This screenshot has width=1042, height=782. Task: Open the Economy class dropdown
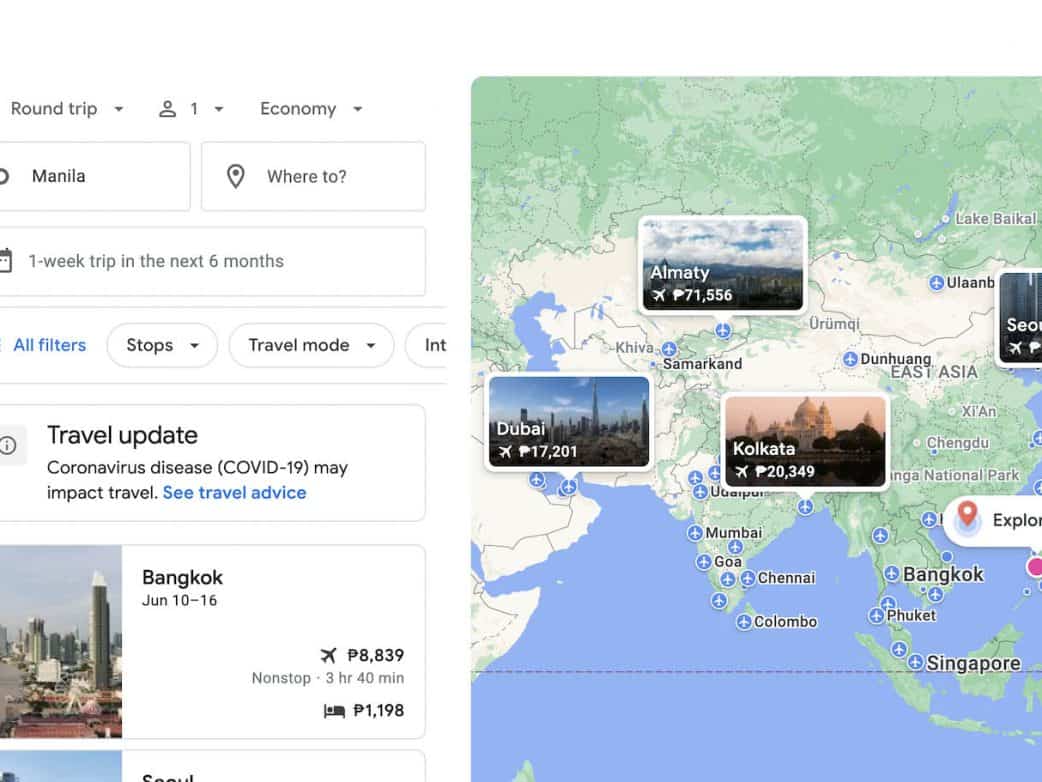pos(311,109)
